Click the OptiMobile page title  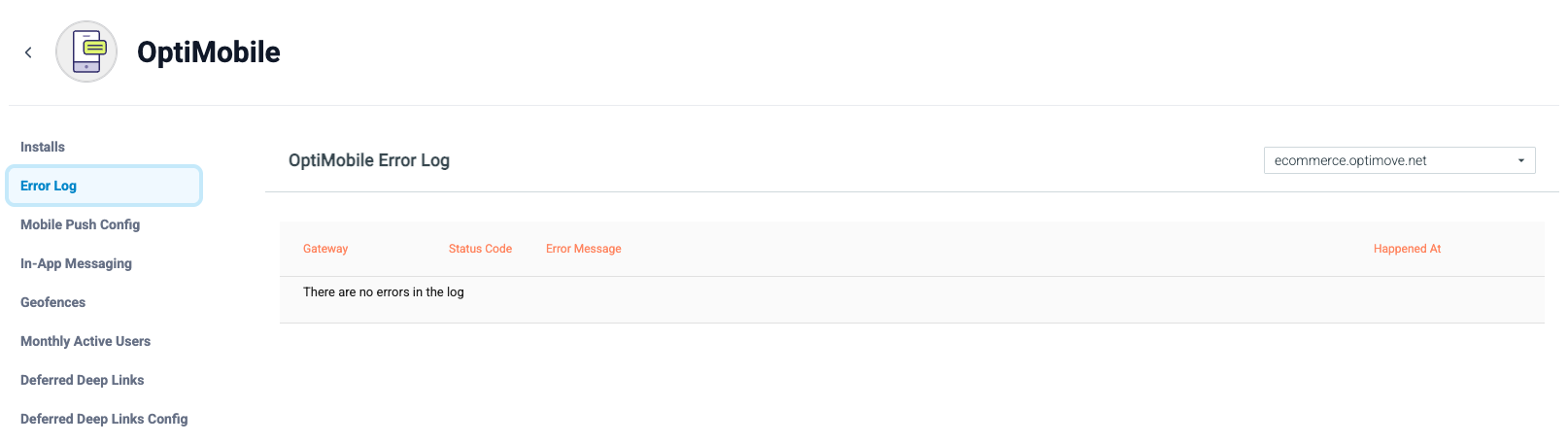(x=209, y=52)
